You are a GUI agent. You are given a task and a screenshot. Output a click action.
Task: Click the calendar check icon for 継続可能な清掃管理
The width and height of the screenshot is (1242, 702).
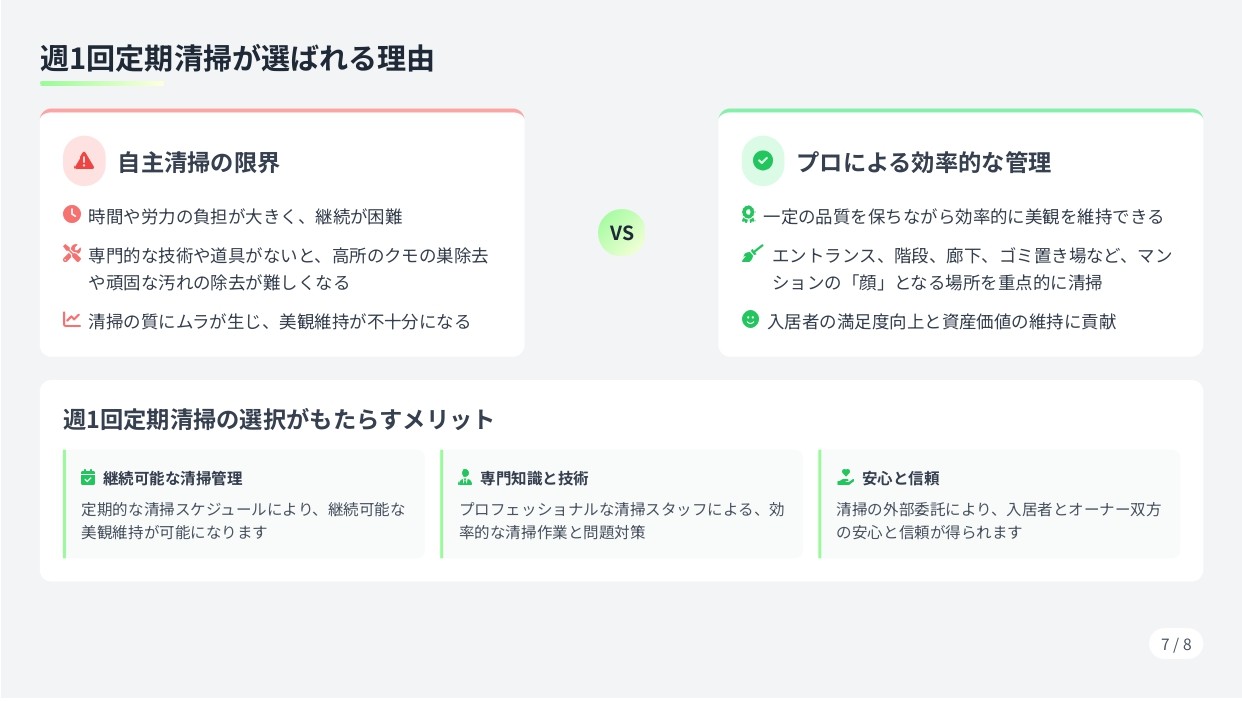(88, 478)
